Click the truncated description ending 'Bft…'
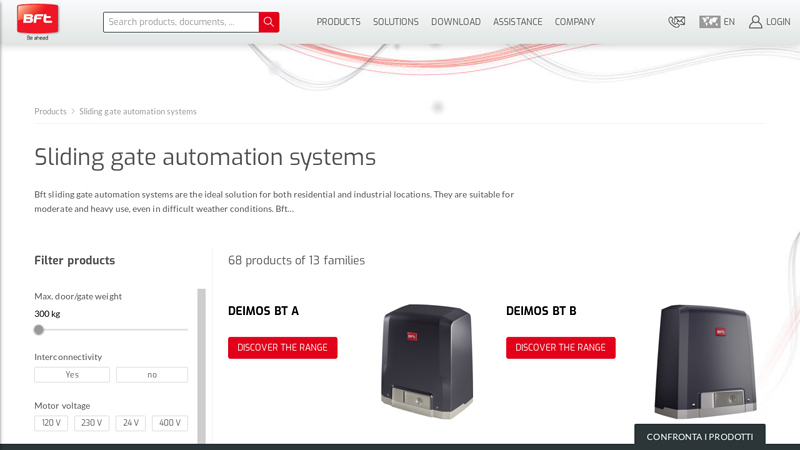 274,202
